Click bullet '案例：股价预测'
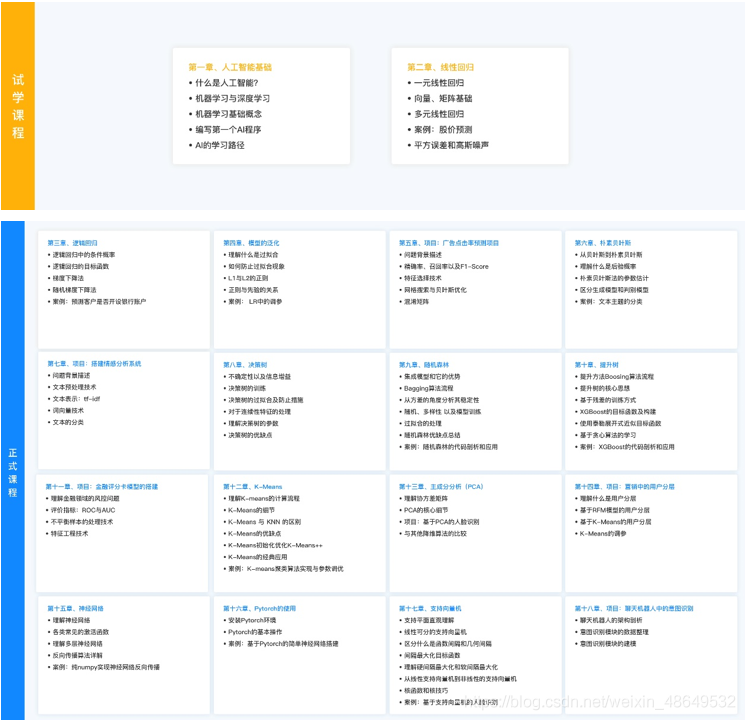745x720 pixels. pos(443,129)
